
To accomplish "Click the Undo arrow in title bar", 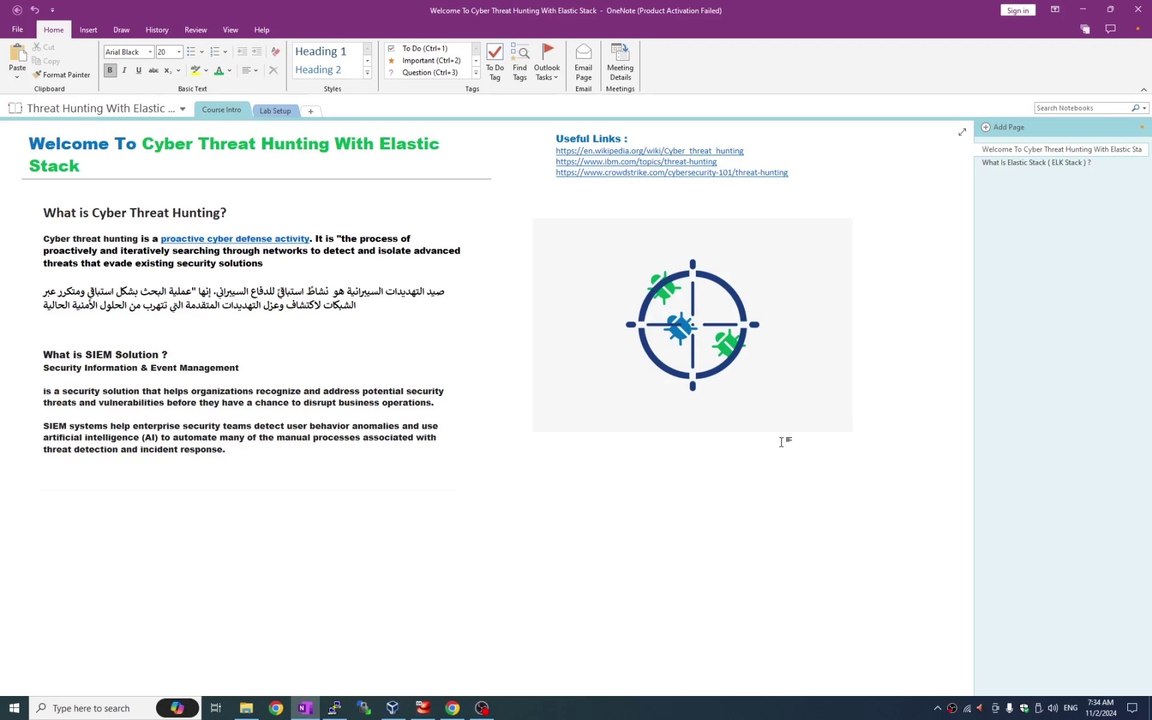I will click(35, 10).
